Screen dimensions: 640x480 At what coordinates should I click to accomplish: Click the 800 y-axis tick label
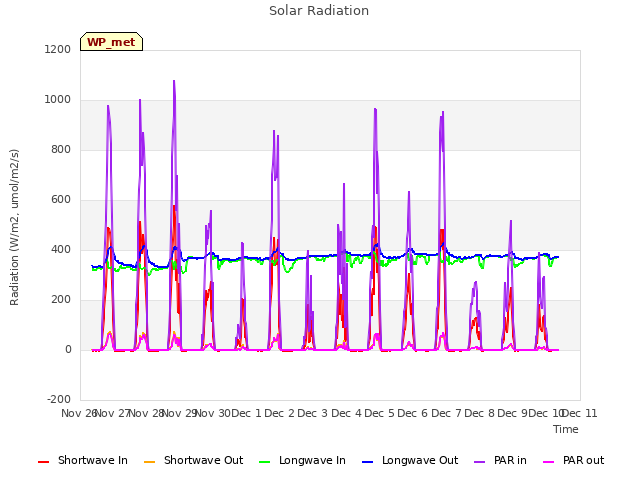pos(61,149)
